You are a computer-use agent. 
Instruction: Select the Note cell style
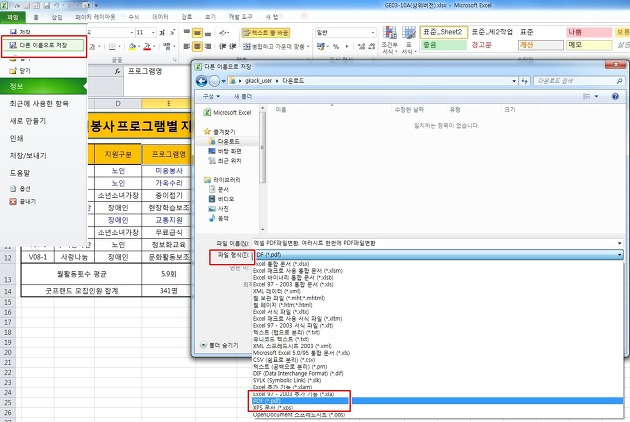[589, 45]
